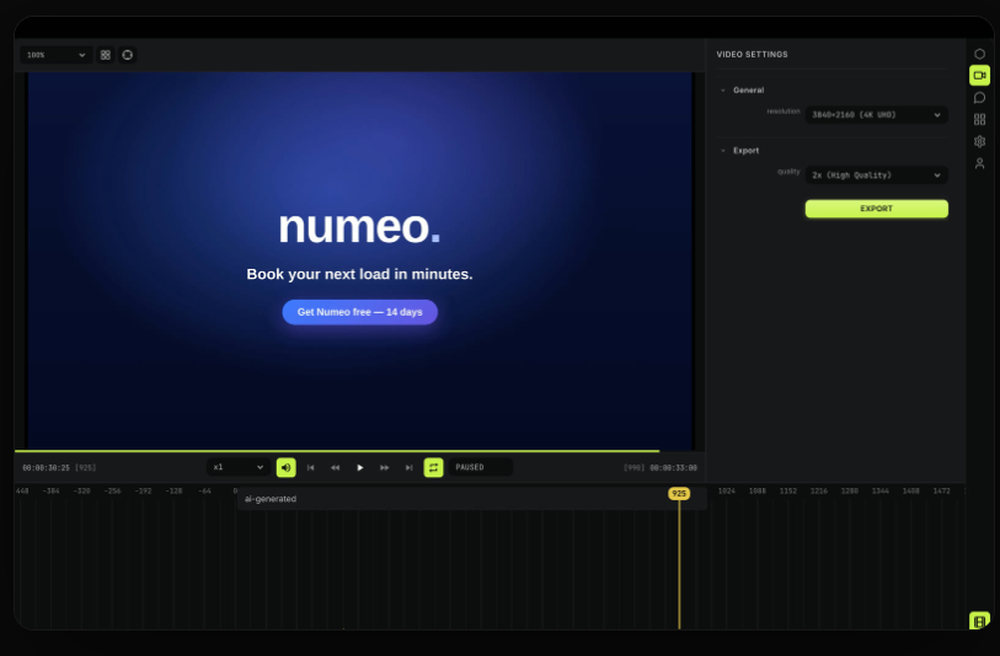Click the PAUSED status field
Viewport: 1000px width, 656px height.
[480, 467]
